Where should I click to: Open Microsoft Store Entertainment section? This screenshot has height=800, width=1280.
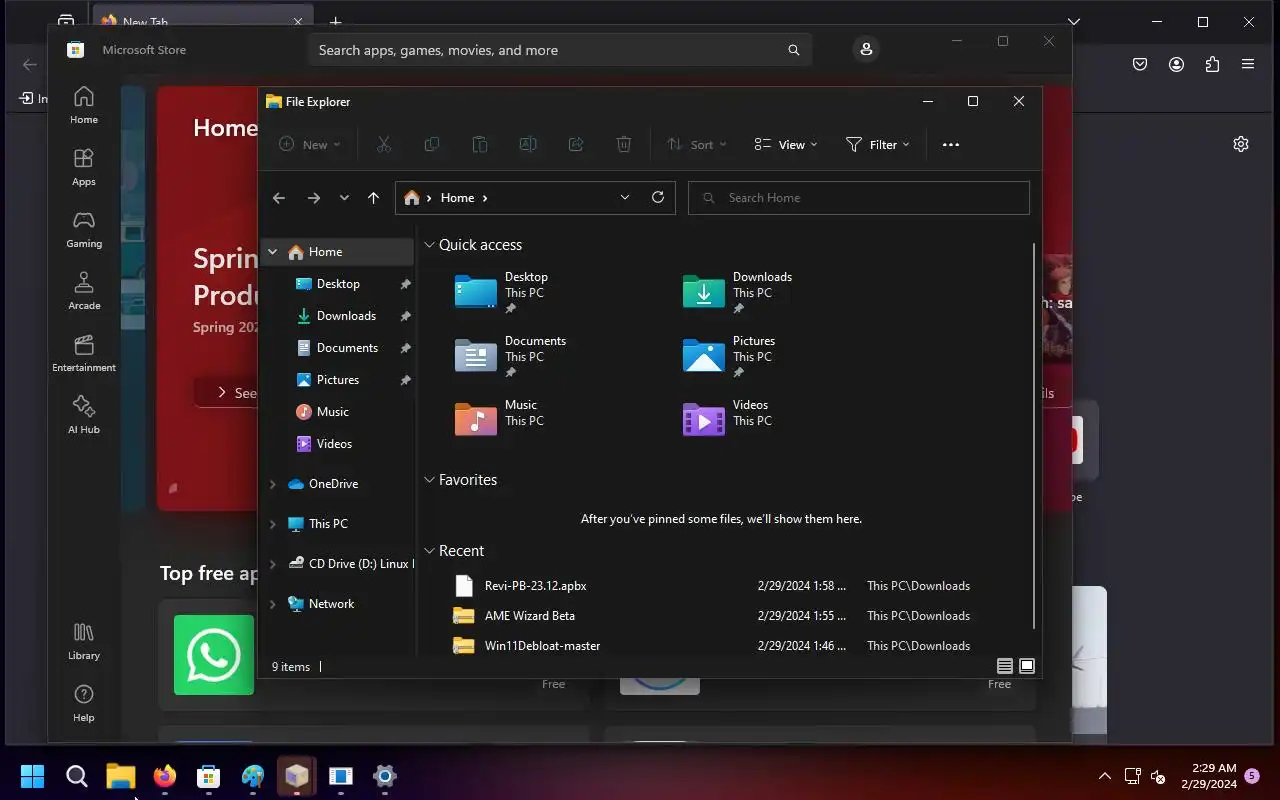click(x=84, y=353)
